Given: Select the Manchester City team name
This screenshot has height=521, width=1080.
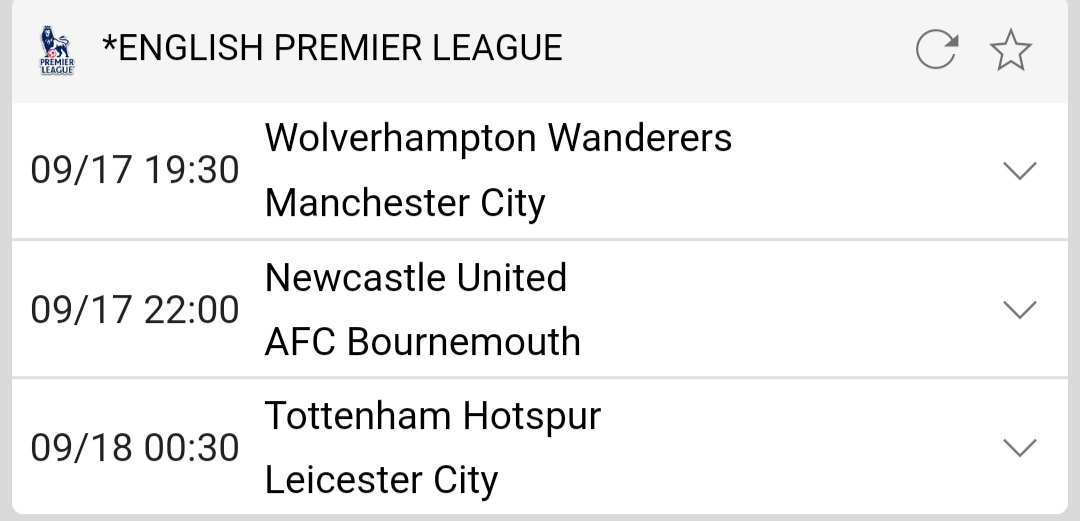Looking at the screenshot, I should click(x=405, y=203).
